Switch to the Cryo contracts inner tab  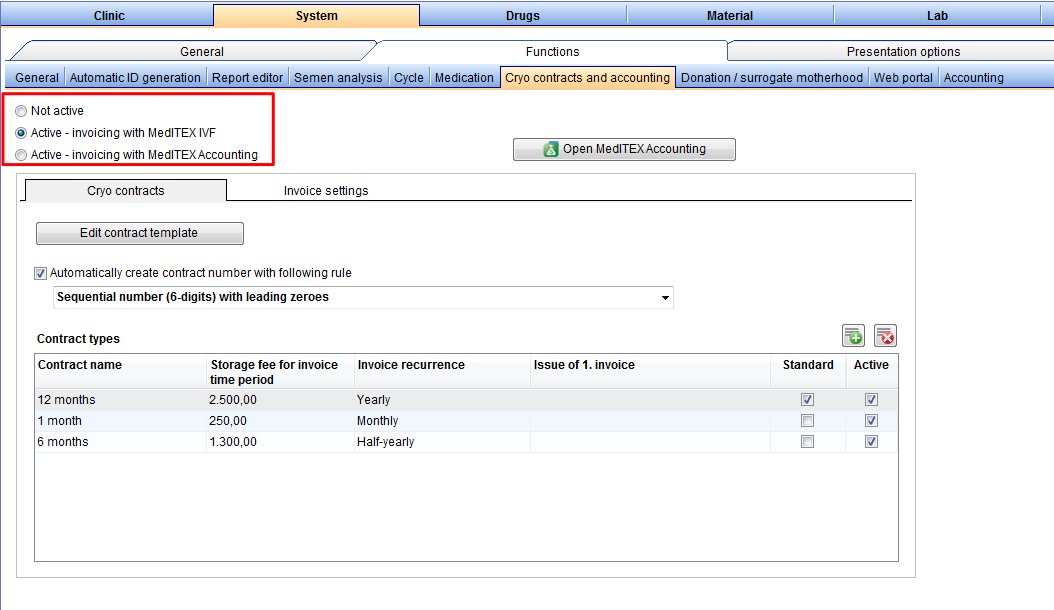(126, 191)
